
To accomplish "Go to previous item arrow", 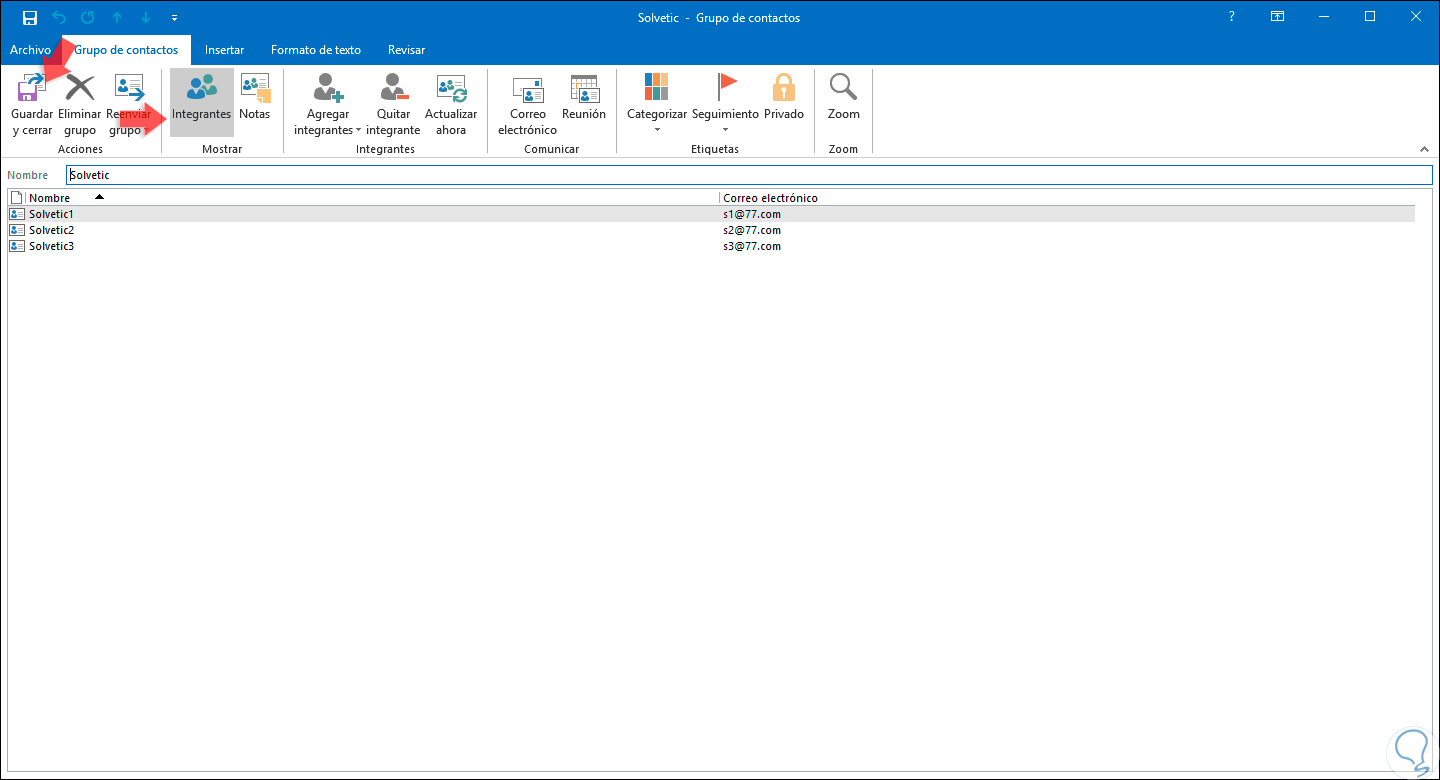I will click(x=117, y=18).
